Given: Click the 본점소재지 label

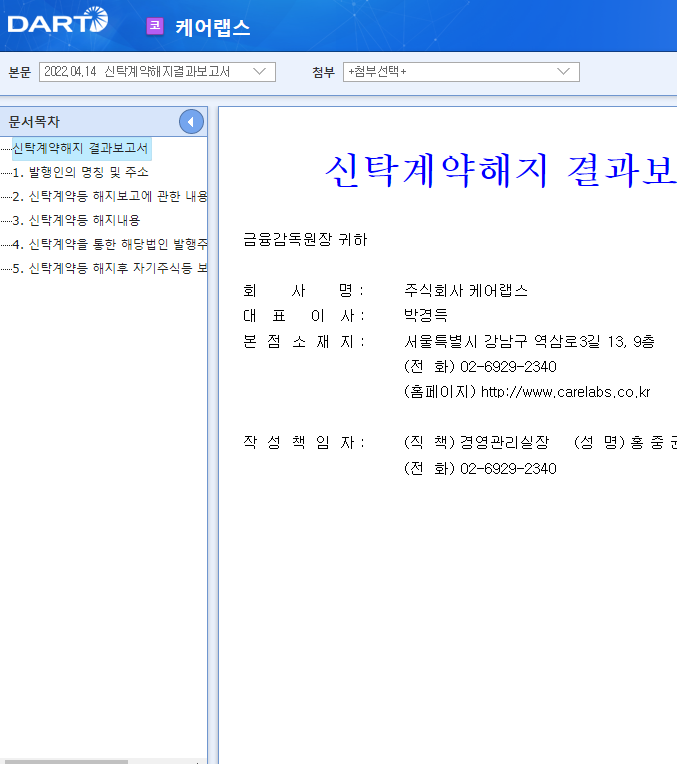Looking at the screenshot, I should point(304,342).
